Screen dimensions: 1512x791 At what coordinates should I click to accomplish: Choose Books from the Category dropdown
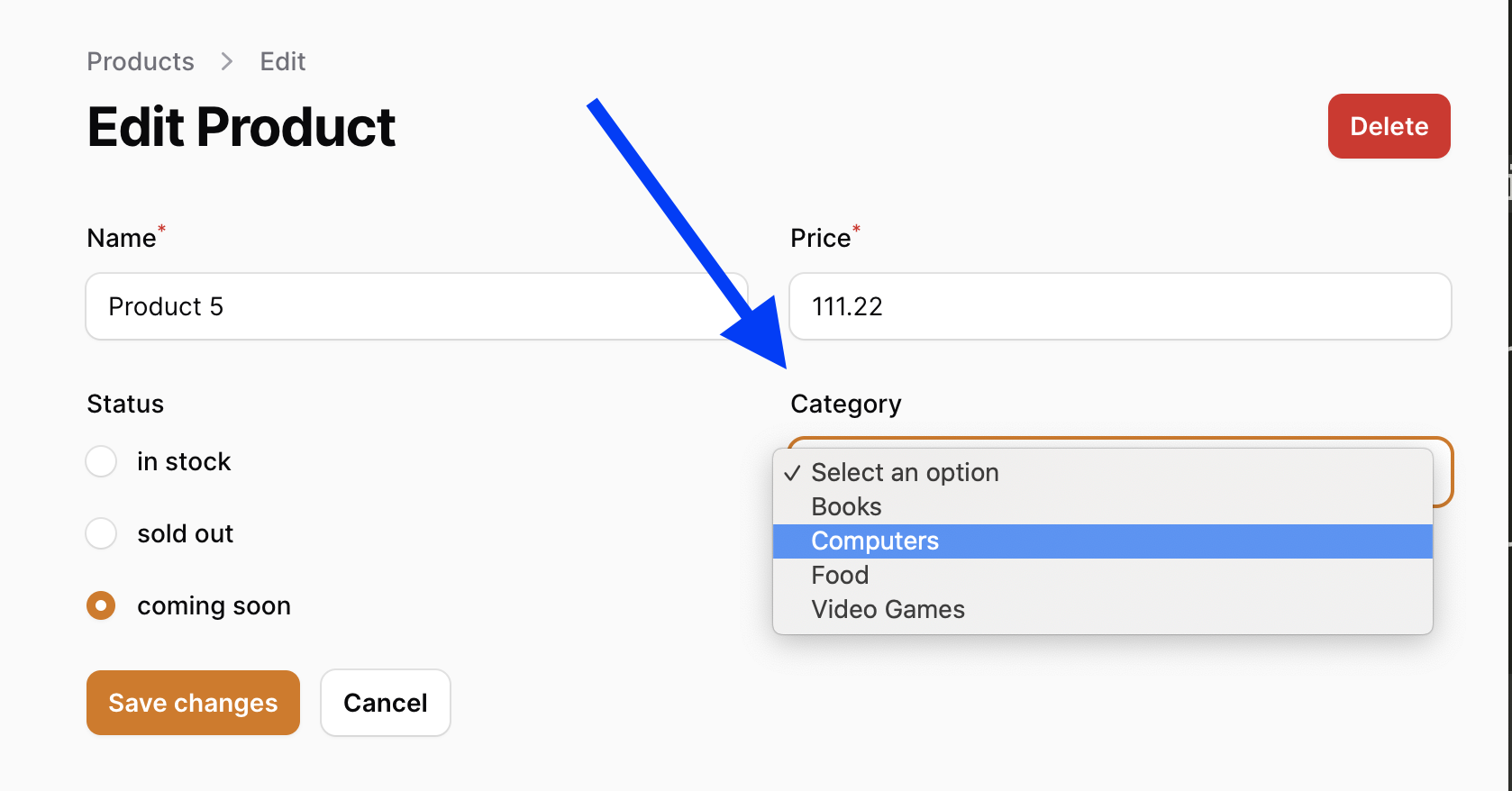point(1103,506)
